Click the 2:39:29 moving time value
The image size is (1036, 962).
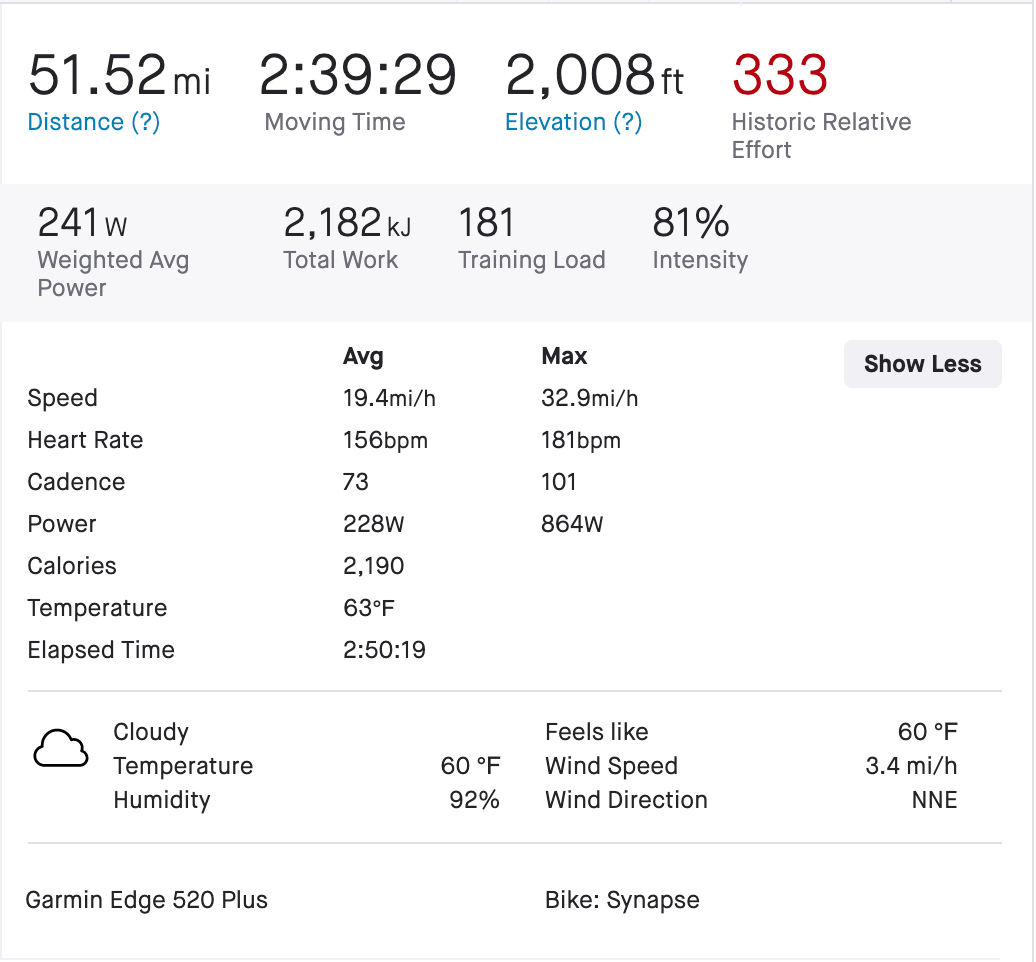(x=358, y=75)
